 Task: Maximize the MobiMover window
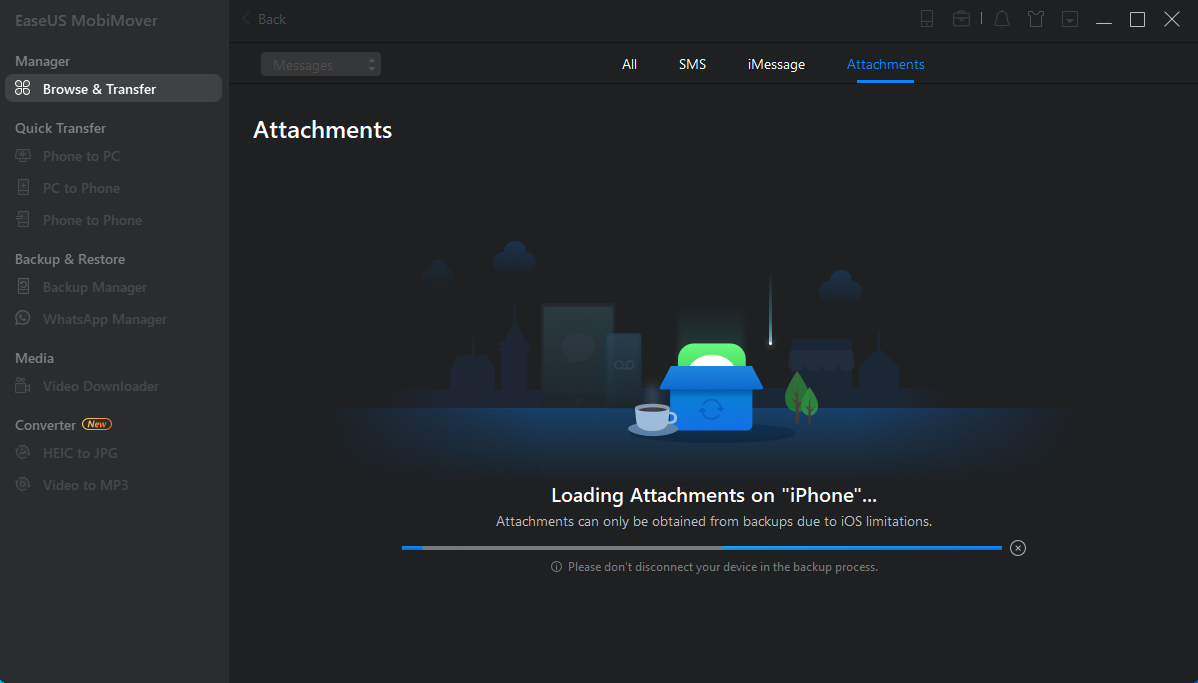click(1137, 19)
